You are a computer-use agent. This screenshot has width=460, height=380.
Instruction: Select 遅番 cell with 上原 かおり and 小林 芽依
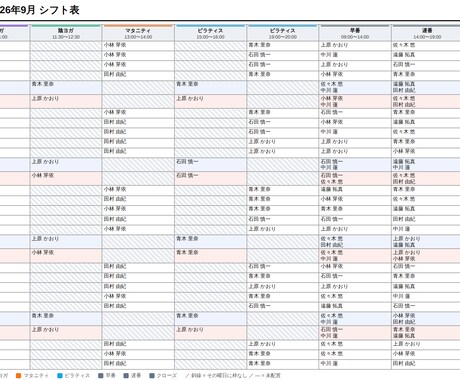point(426,256)
